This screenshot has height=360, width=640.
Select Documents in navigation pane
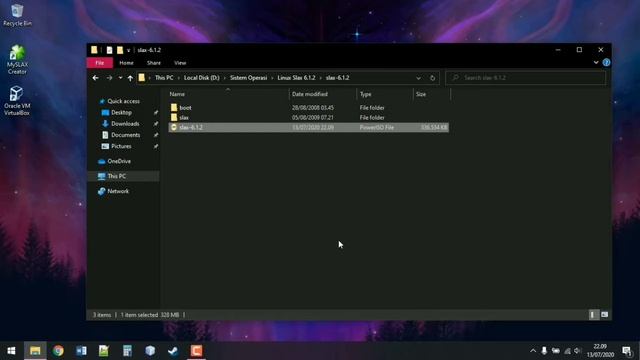click(125, 135)
